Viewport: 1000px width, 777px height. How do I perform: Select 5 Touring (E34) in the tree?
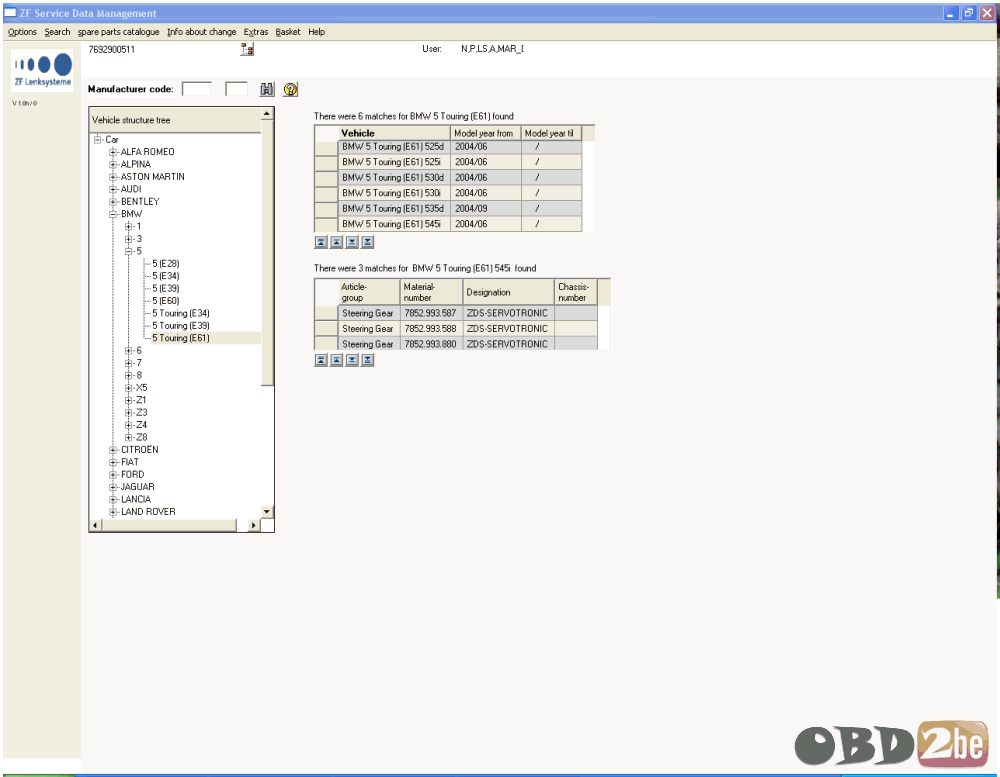180,313
